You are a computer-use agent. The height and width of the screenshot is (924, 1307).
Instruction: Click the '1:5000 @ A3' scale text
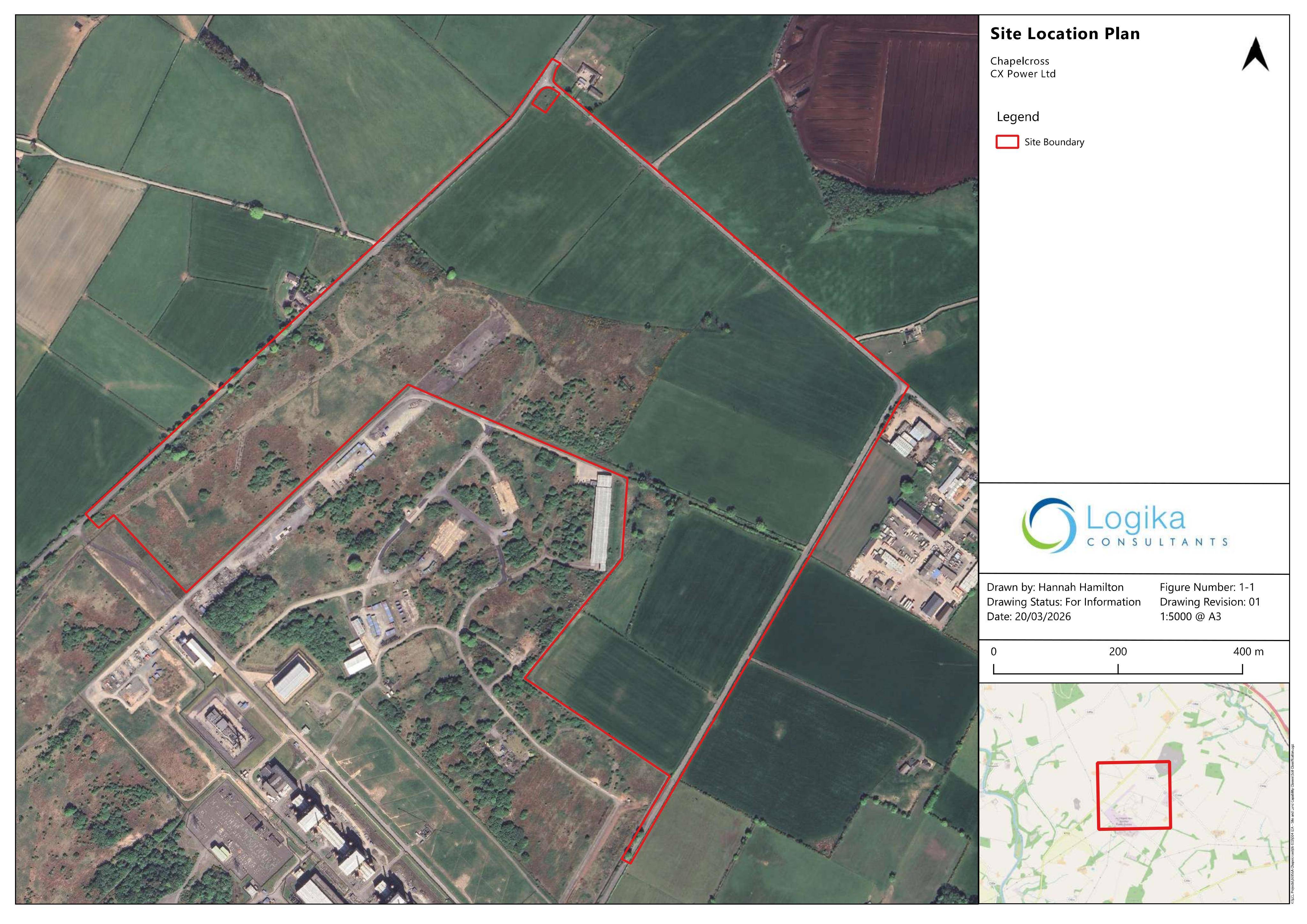(x=1190, y=617)
